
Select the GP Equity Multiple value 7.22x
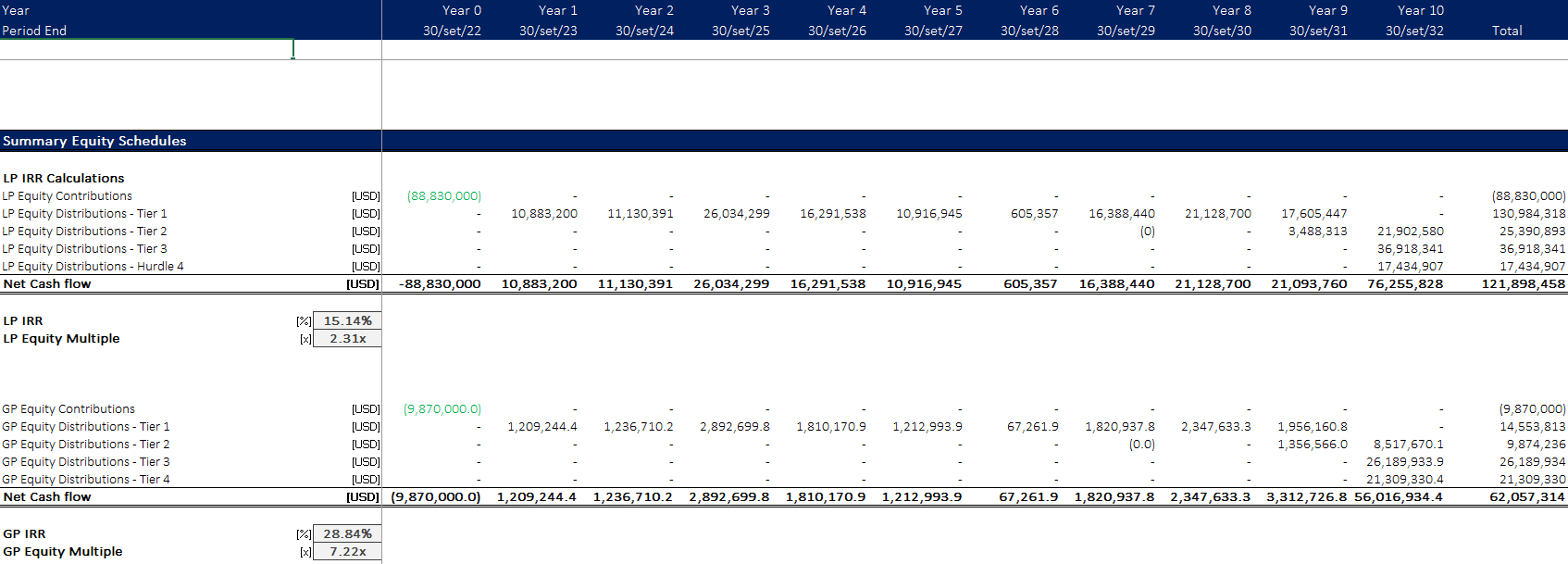(347, 551)
